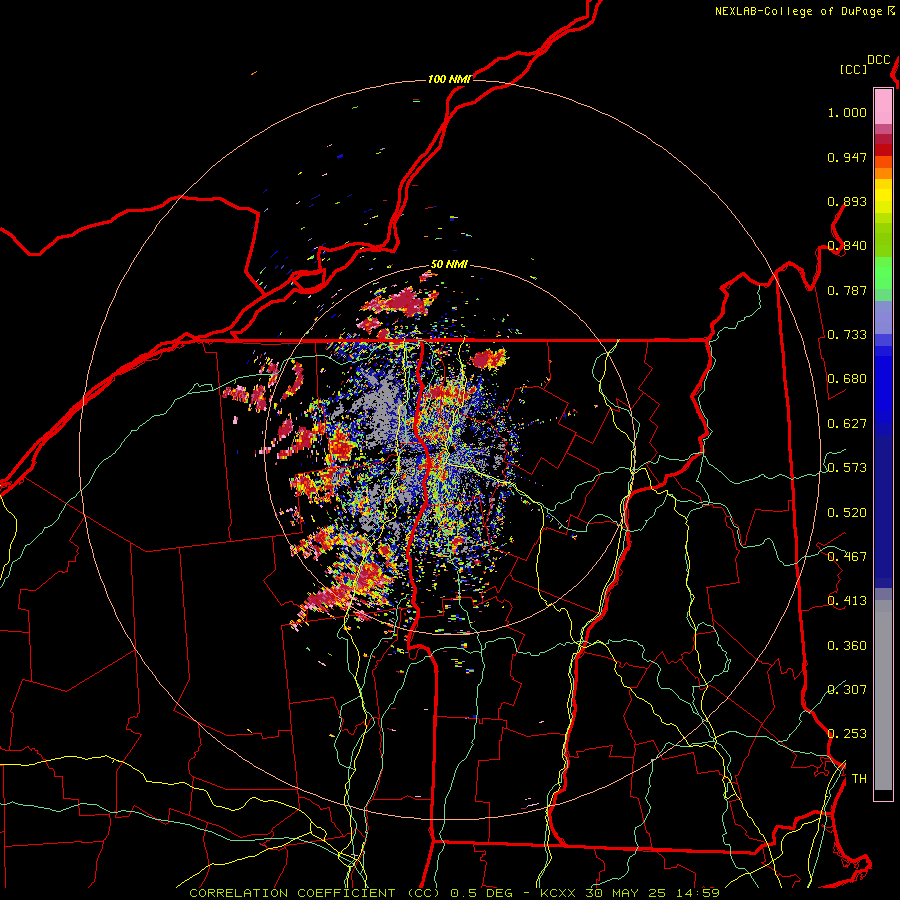Select the 0.360 scale value
The width and height of the screenshot is (900, 900).
point(847,645)
